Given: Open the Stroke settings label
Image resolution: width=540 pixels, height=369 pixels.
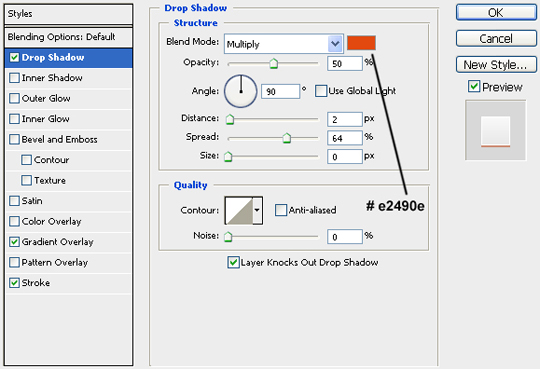Looking at the screenshot, I should (36, 283).
